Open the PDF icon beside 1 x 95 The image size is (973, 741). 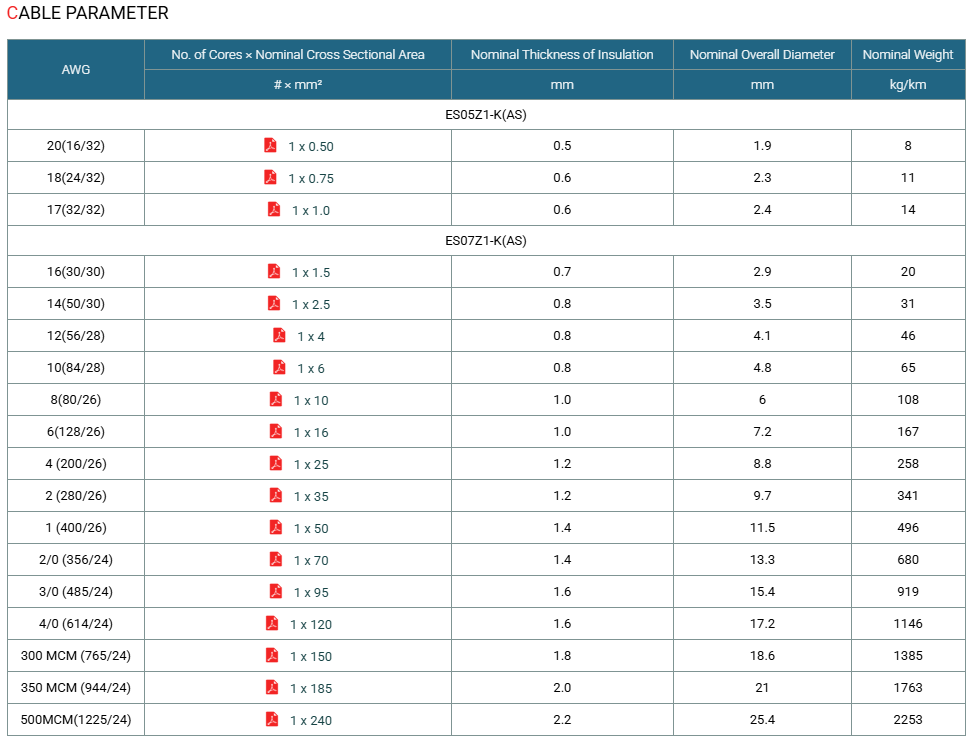tap(276, 591)
